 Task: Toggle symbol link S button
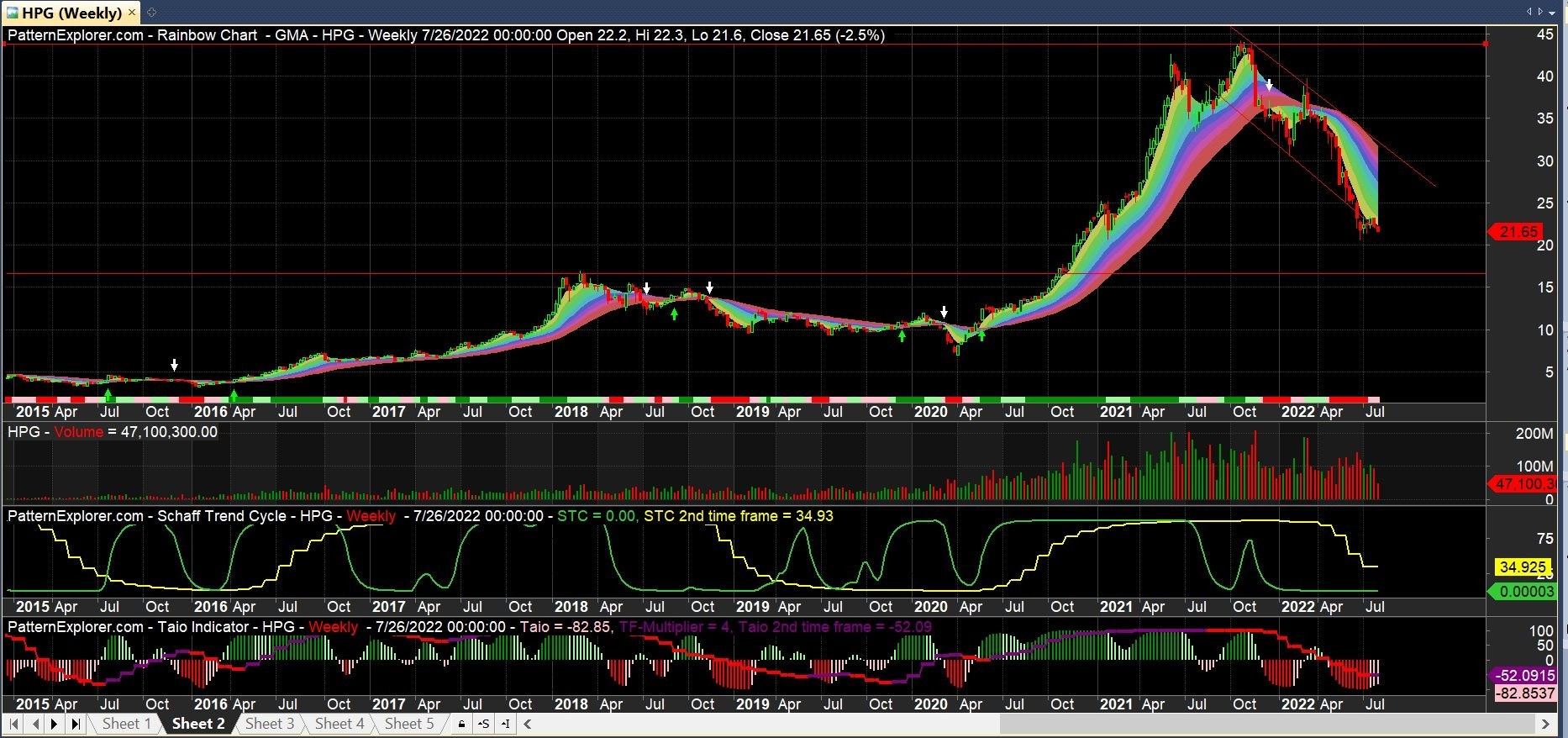coord(483,724)
